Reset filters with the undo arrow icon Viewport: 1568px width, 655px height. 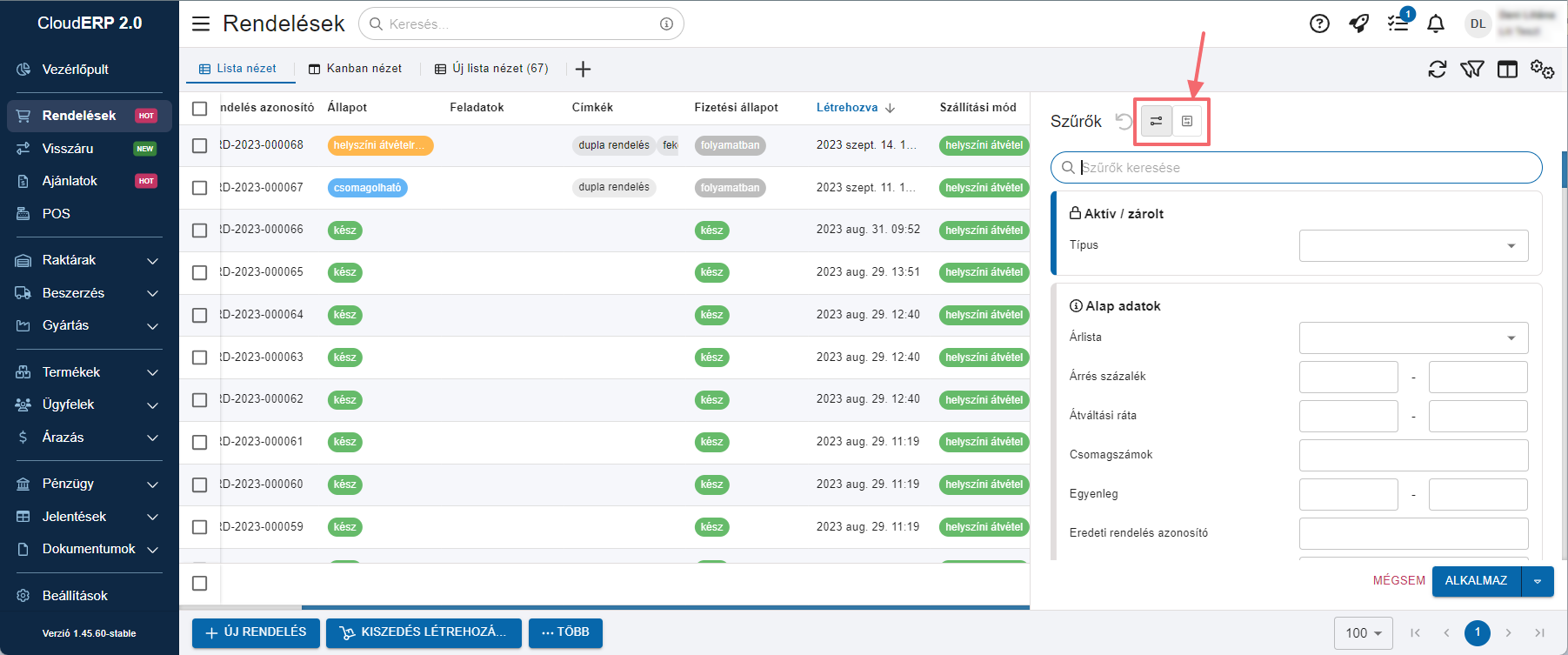(x=1124, y=121)
